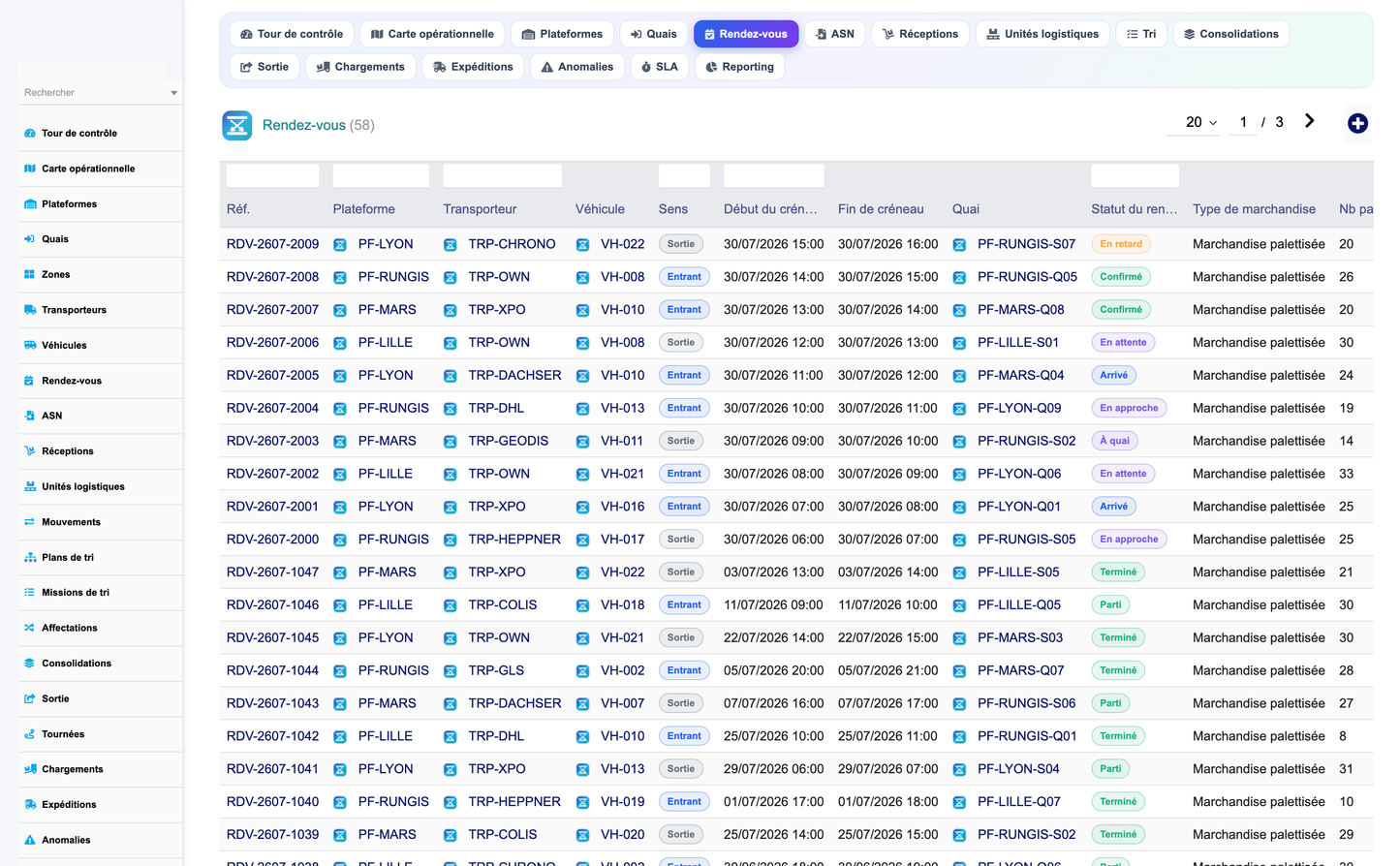Viewport: 1400px width, 866px height.
Task: Open Véhicules sidebar icon
Action: click(x=30, y=346)
